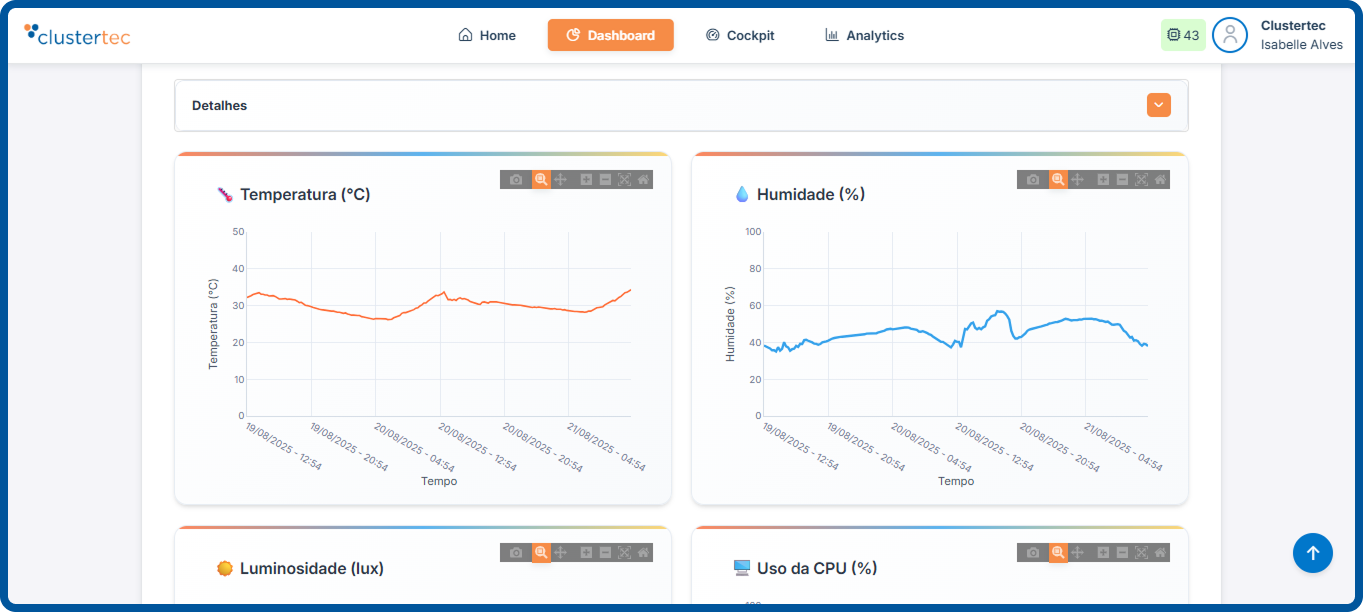
Task: Toggle the active zoom tool on Temperatura chart
Action: point(540,179)
